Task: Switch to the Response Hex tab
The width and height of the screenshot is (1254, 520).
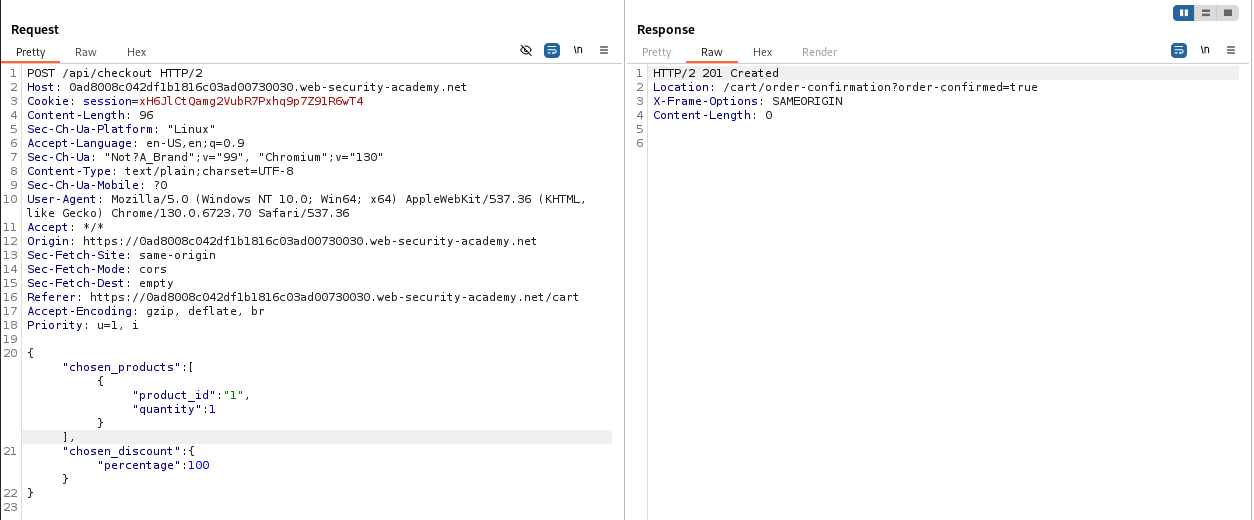Action: coord(763,52)
